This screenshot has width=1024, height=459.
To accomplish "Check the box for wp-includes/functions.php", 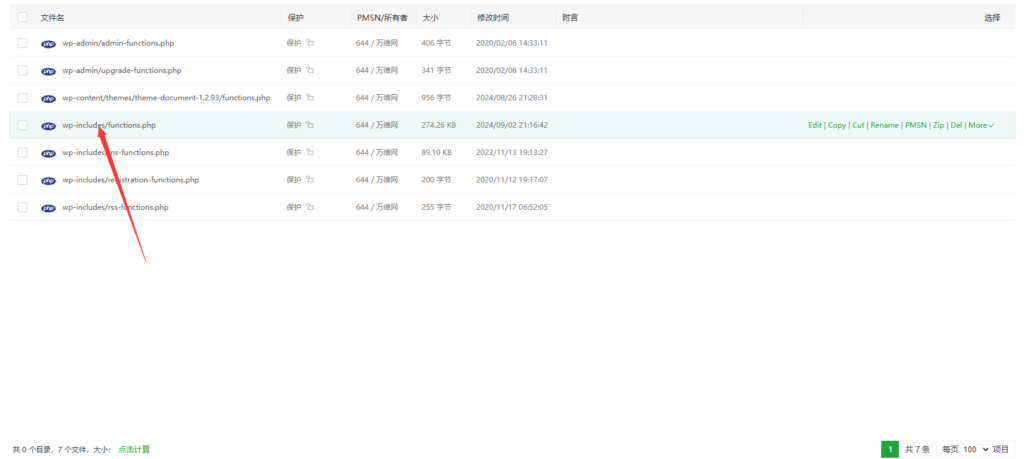I will pos(23,125).
